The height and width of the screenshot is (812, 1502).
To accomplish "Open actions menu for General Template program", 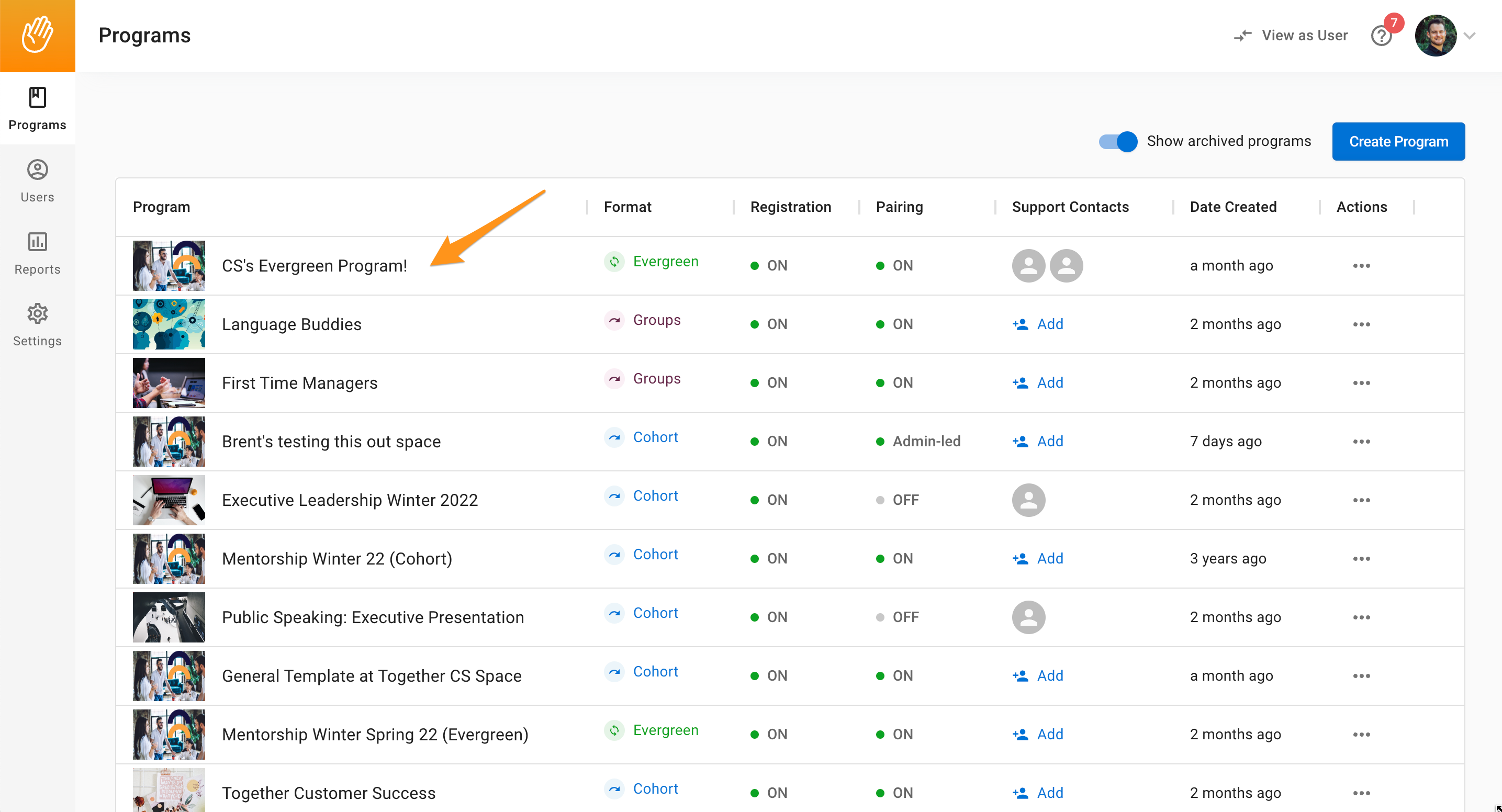I will click(1361, 676).
